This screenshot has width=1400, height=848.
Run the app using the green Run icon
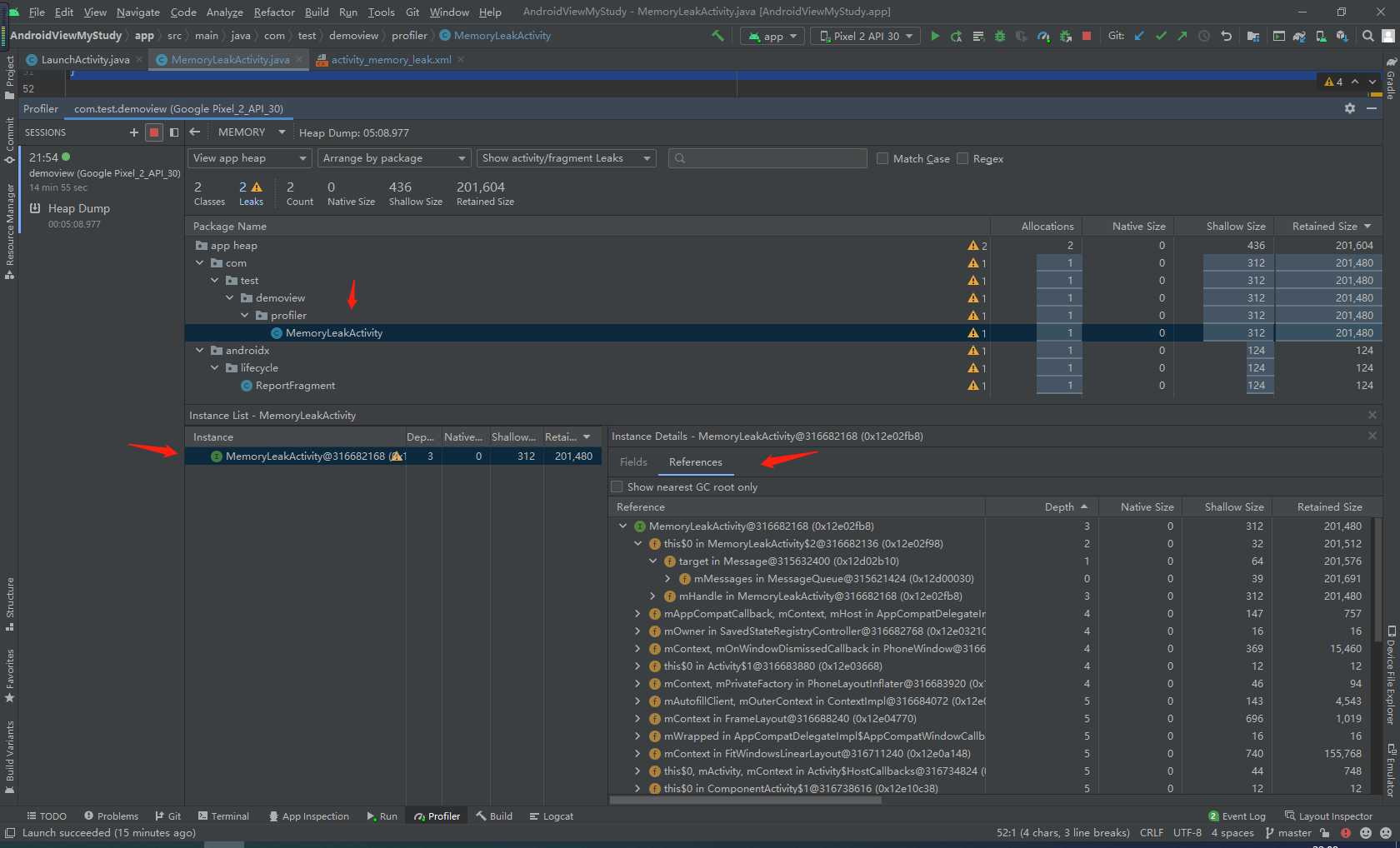tap(936, 35)
